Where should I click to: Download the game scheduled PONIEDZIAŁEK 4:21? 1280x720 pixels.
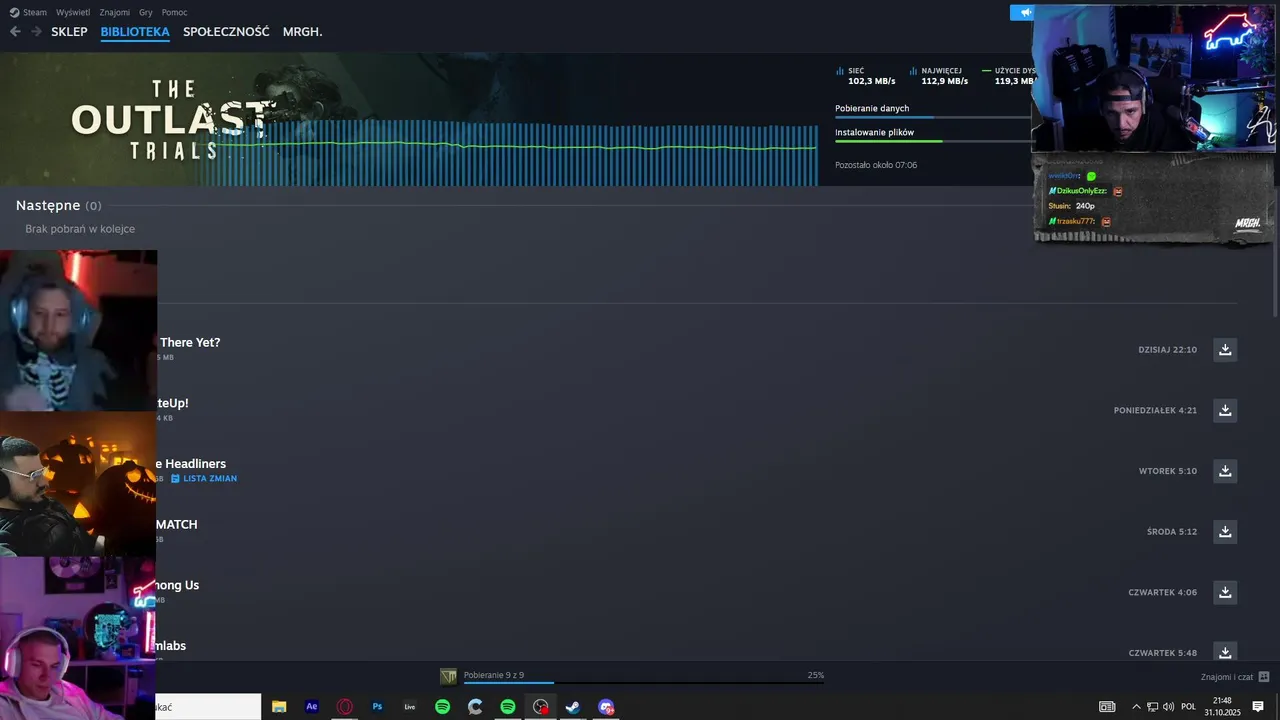point(1225,410)
